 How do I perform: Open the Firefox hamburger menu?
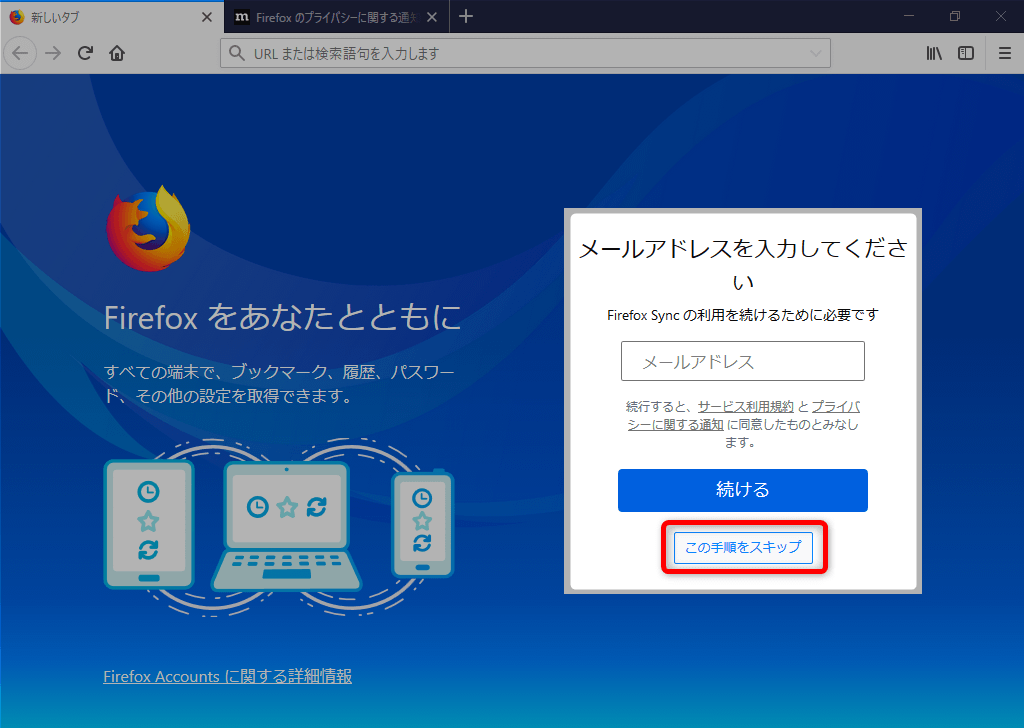tap(1004, 53)
